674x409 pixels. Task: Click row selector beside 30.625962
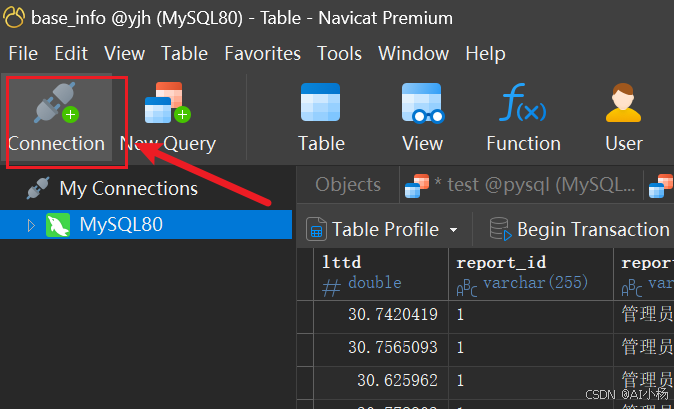[305, 382]
